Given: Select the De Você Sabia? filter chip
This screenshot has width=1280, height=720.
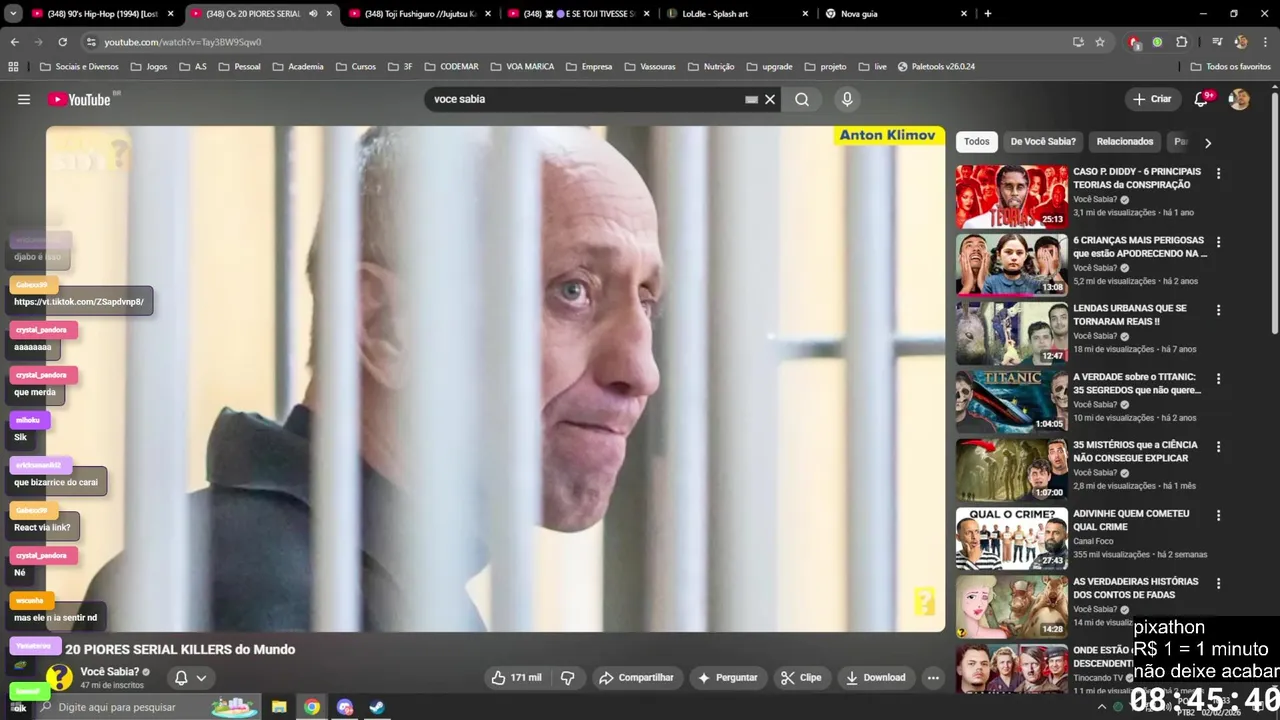Looking at the screenshot, I should tap(1043, 142).
